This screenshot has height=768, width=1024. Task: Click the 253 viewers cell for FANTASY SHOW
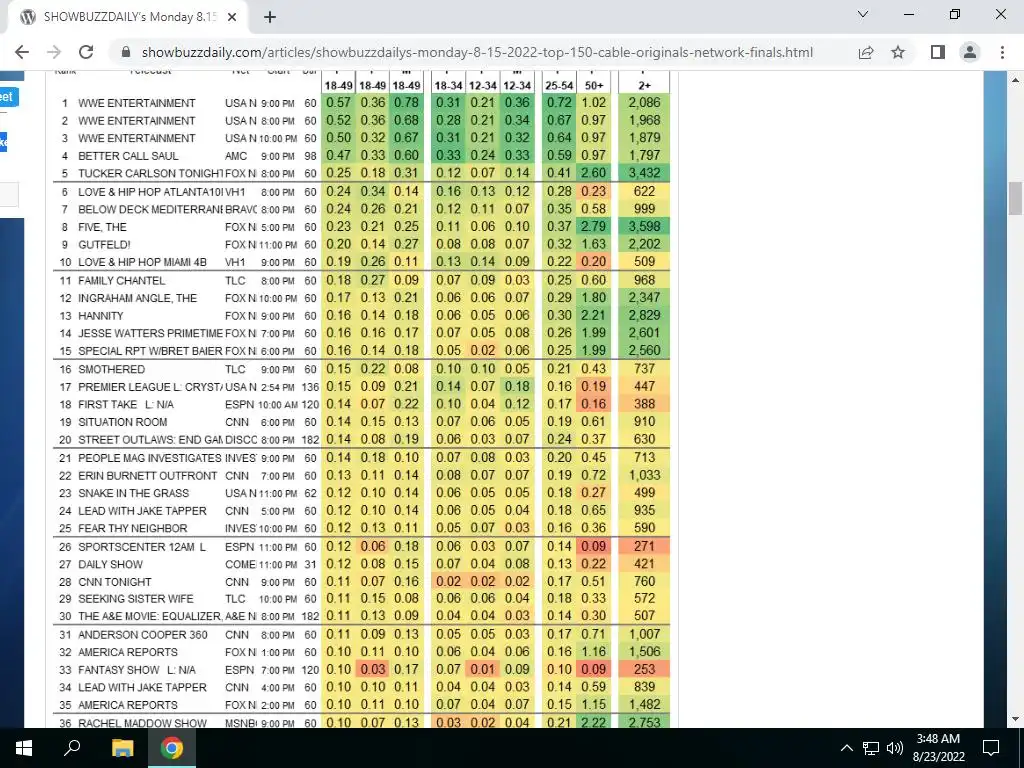coord(644,669)
